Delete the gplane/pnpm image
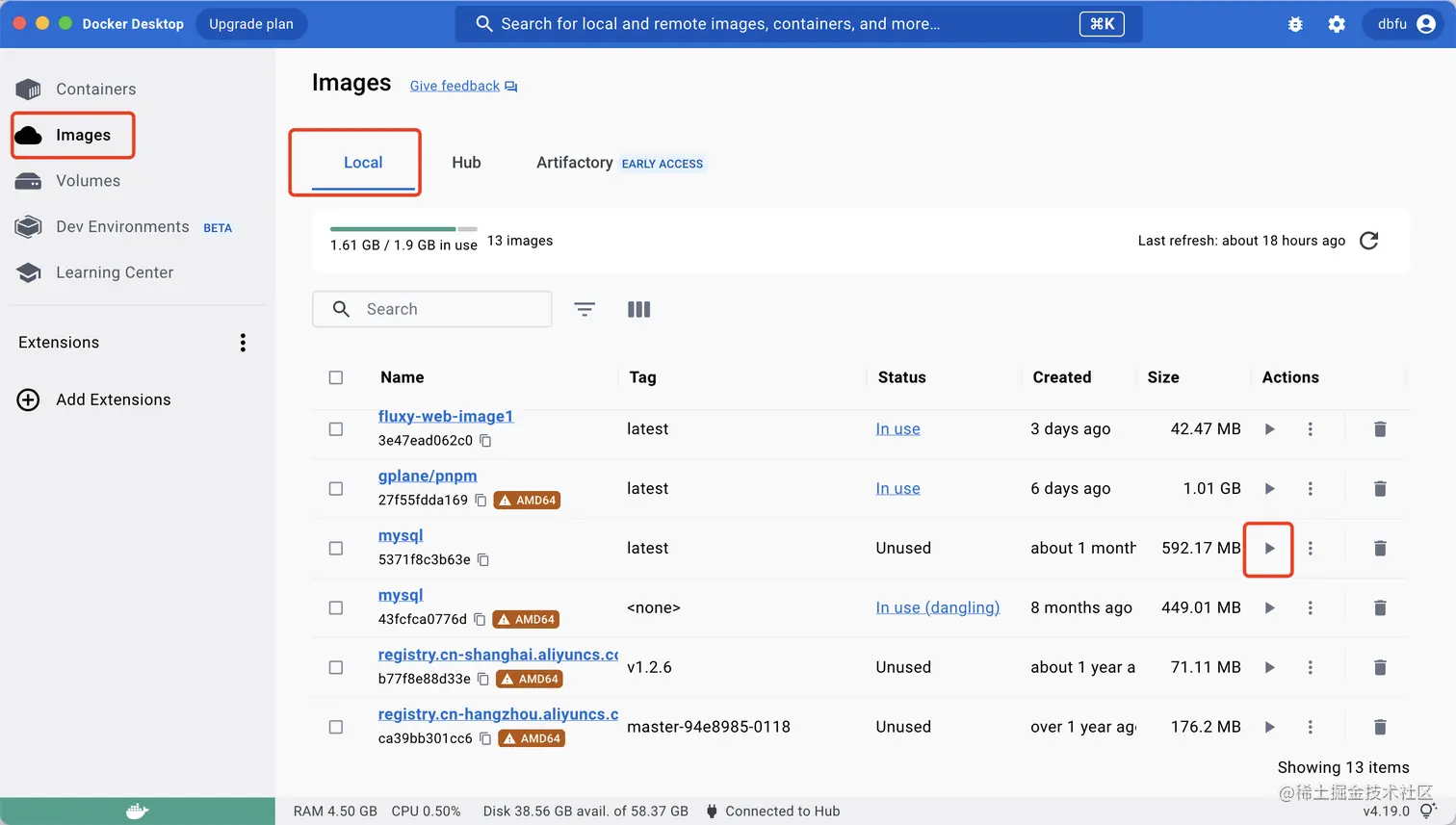 click(1380, 489)
